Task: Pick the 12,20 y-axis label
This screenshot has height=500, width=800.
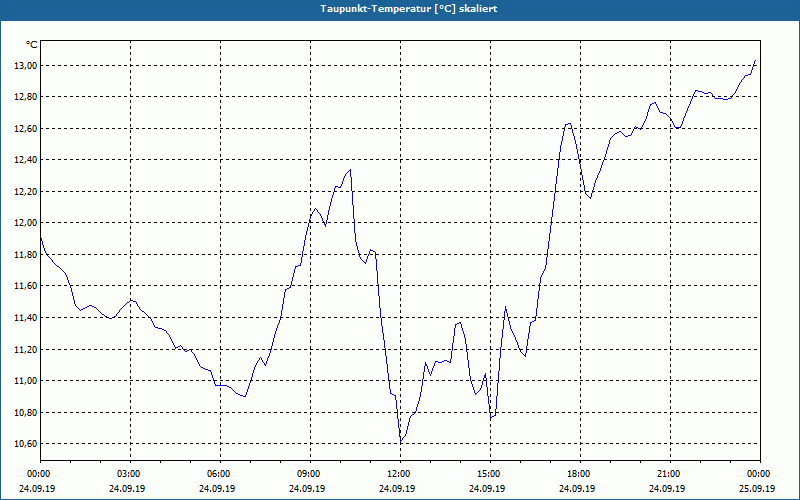Action: [x=25, y=192]
